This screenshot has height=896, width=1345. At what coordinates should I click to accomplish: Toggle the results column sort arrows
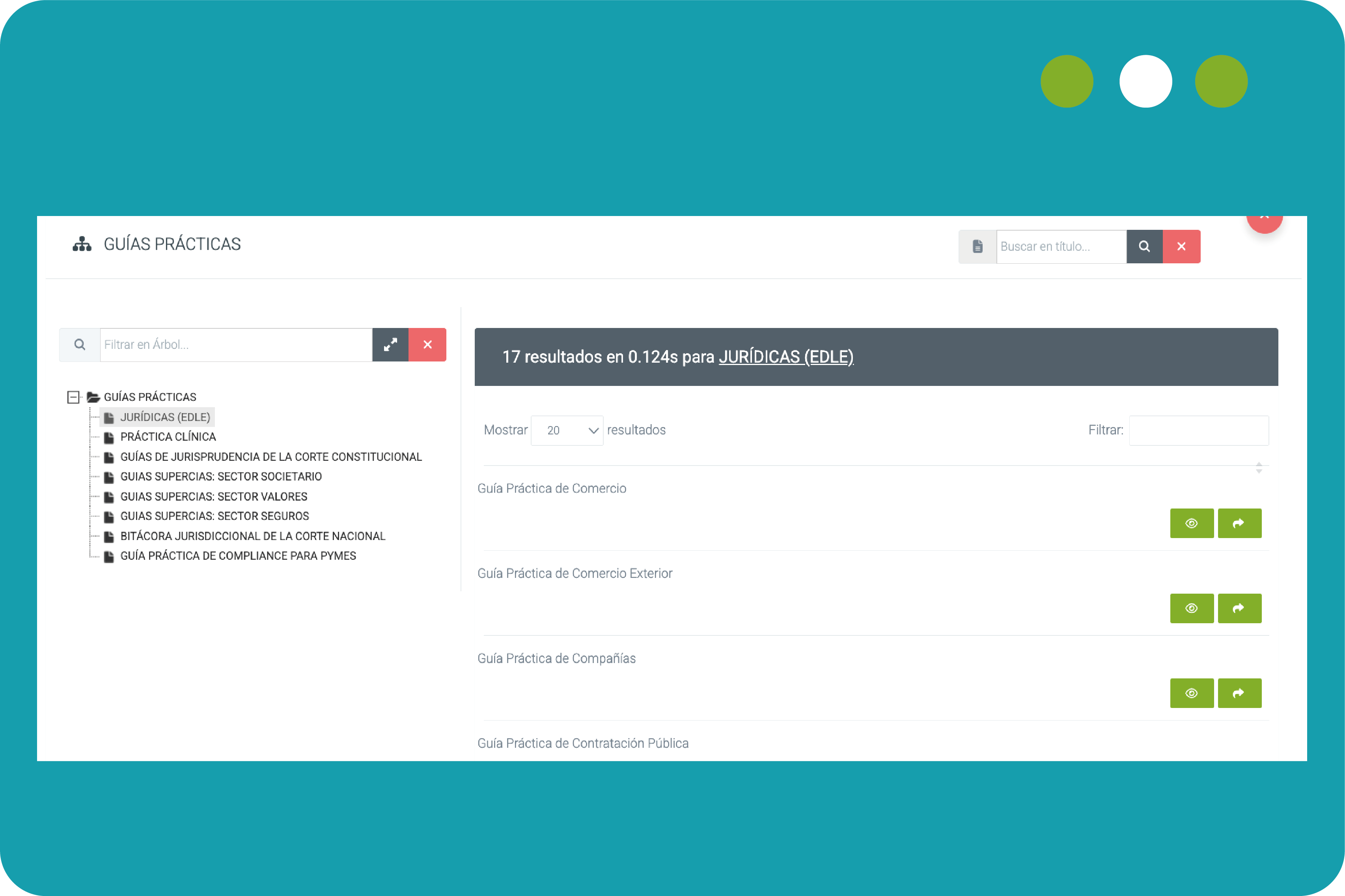pos(1259,468)
